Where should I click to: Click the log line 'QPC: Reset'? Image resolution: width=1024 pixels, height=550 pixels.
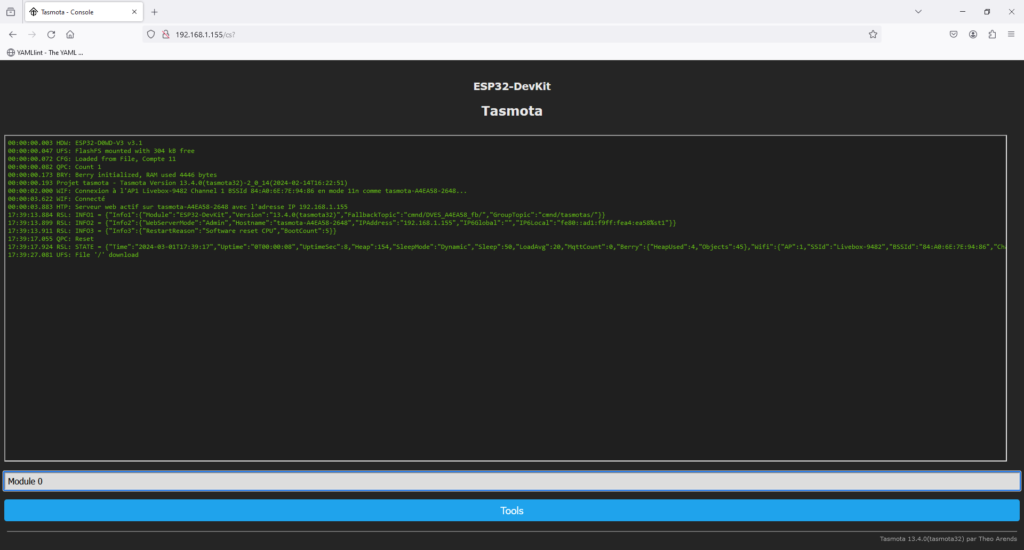point(51,239)
